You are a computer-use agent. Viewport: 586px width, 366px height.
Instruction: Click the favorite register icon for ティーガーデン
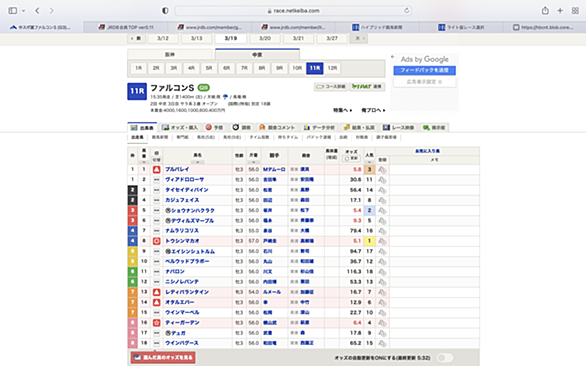pyautogui.click(x=382, y=323)
